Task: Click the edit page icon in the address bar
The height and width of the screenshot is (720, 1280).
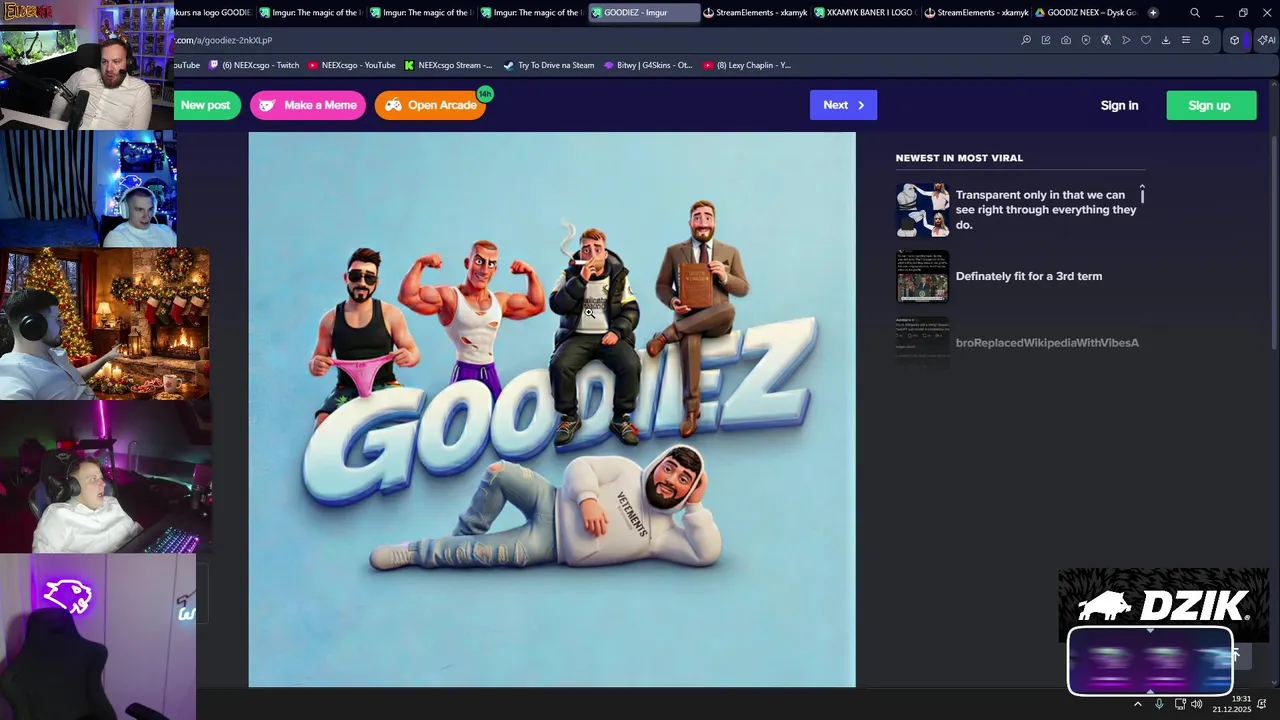Action: pyautogui.click(x=1046, y=40)
